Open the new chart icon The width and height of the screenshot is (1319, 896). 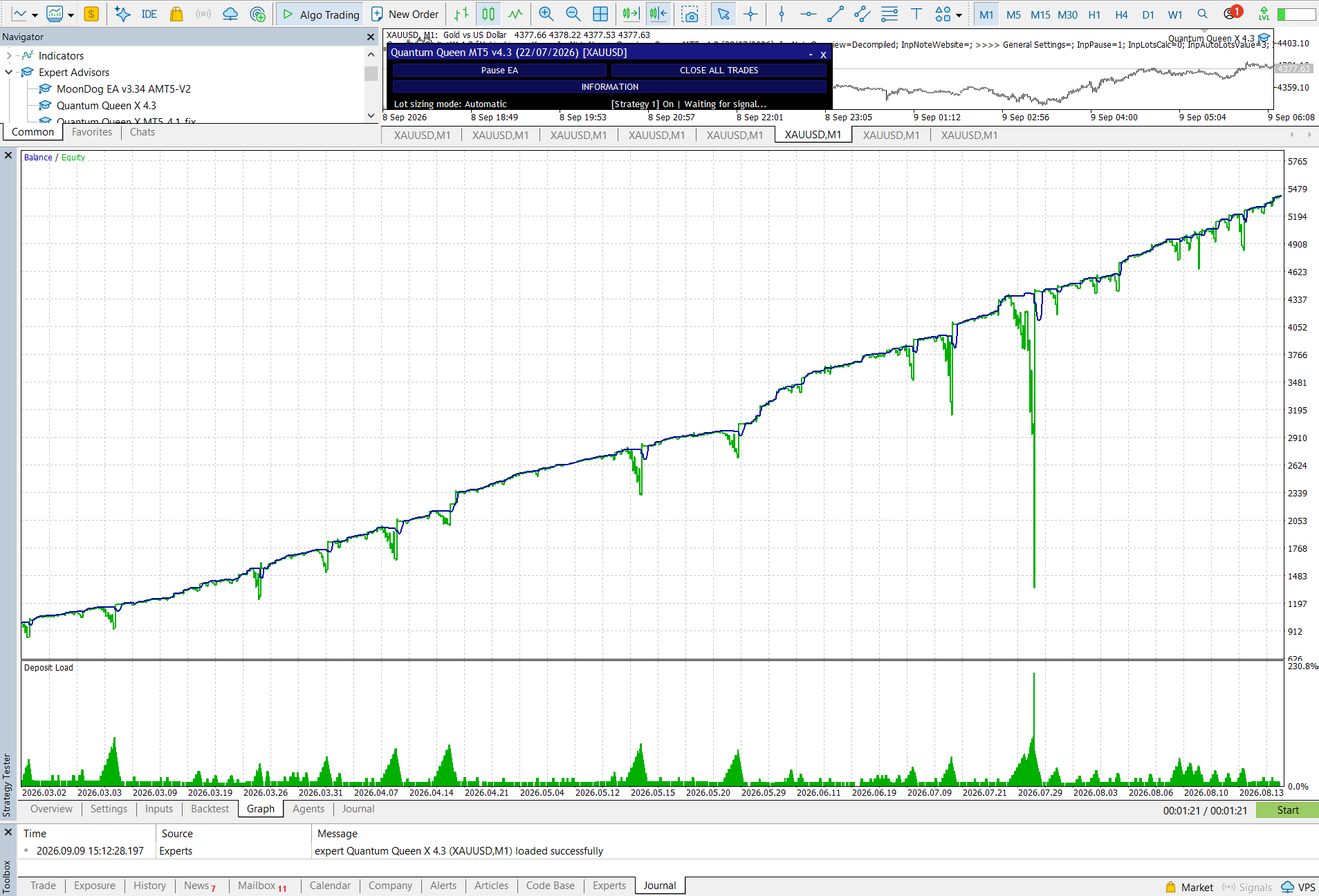(19, 14)
